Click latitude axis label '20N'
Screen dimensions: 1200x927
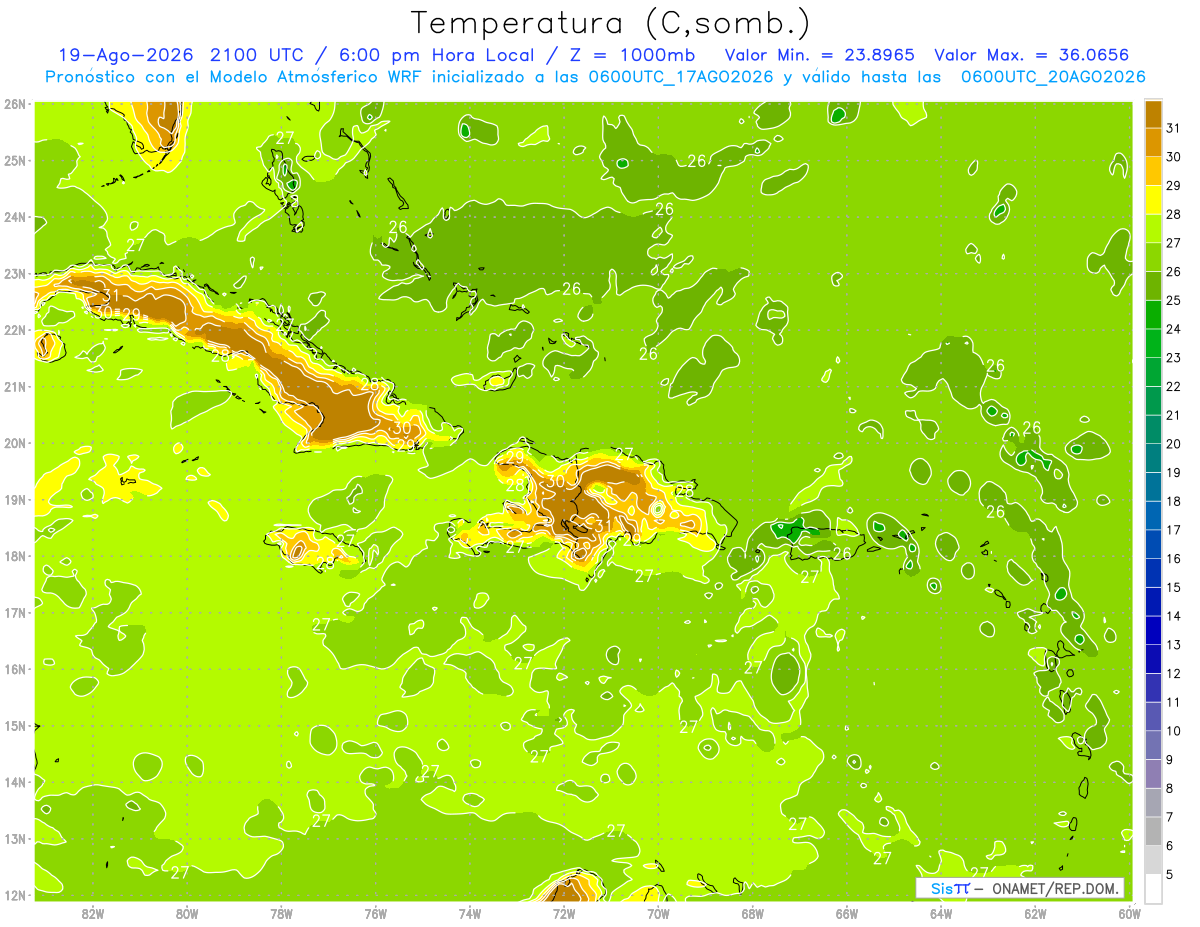[x=15, y=443]
